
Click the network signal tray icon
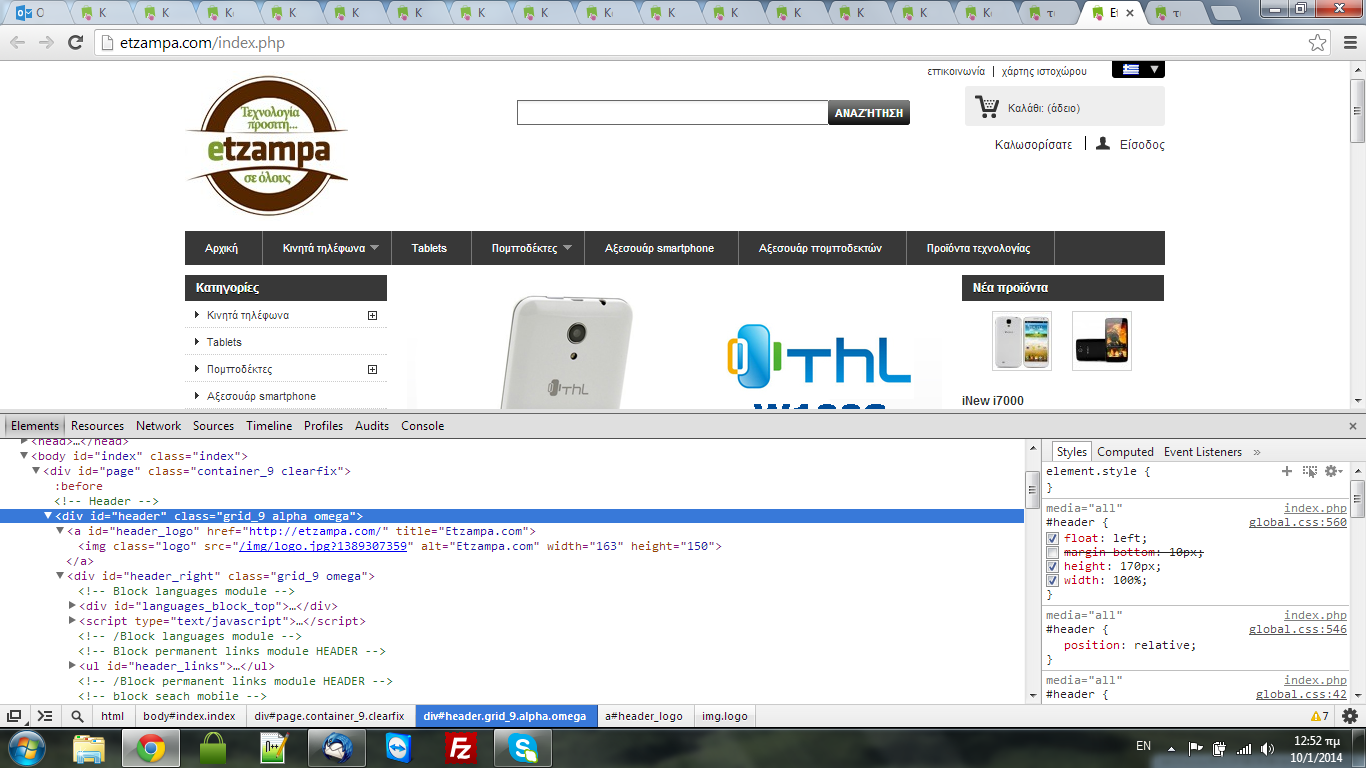click(x=1244, y=748)
